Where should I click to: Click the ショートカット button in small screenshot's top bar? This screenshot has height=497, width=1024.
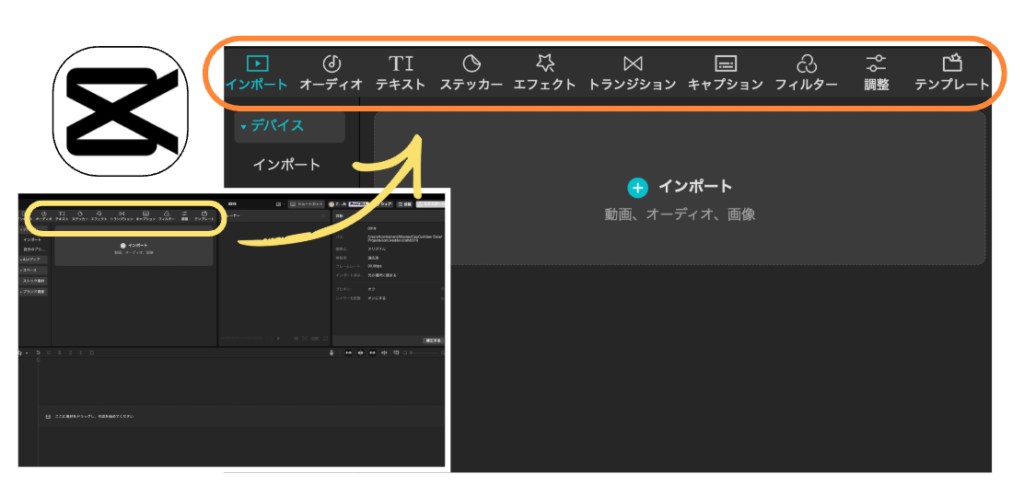[x=306, y=204]
